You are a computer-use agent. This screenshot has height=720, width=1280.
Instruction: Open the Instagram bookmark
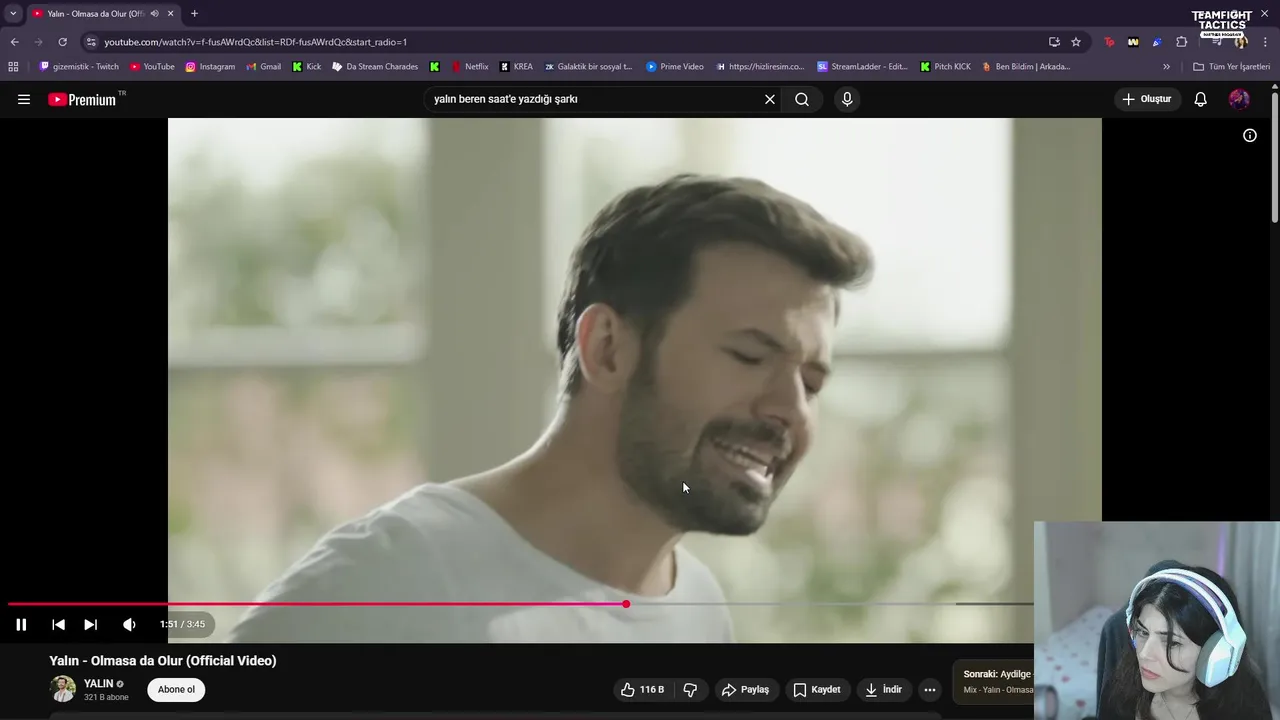click(210, 67)
